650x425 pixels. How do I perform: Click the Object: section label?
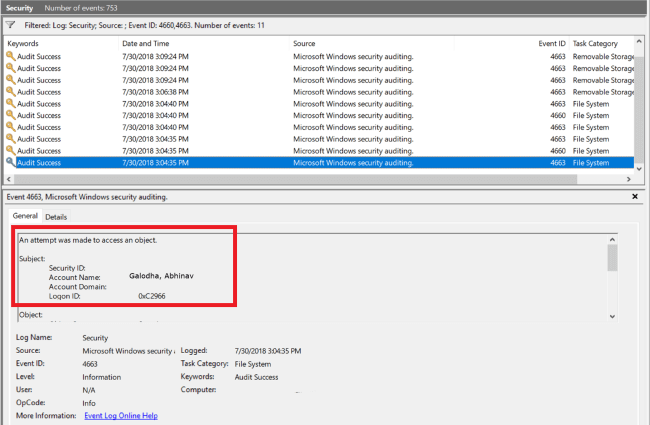tap(31, 315)
